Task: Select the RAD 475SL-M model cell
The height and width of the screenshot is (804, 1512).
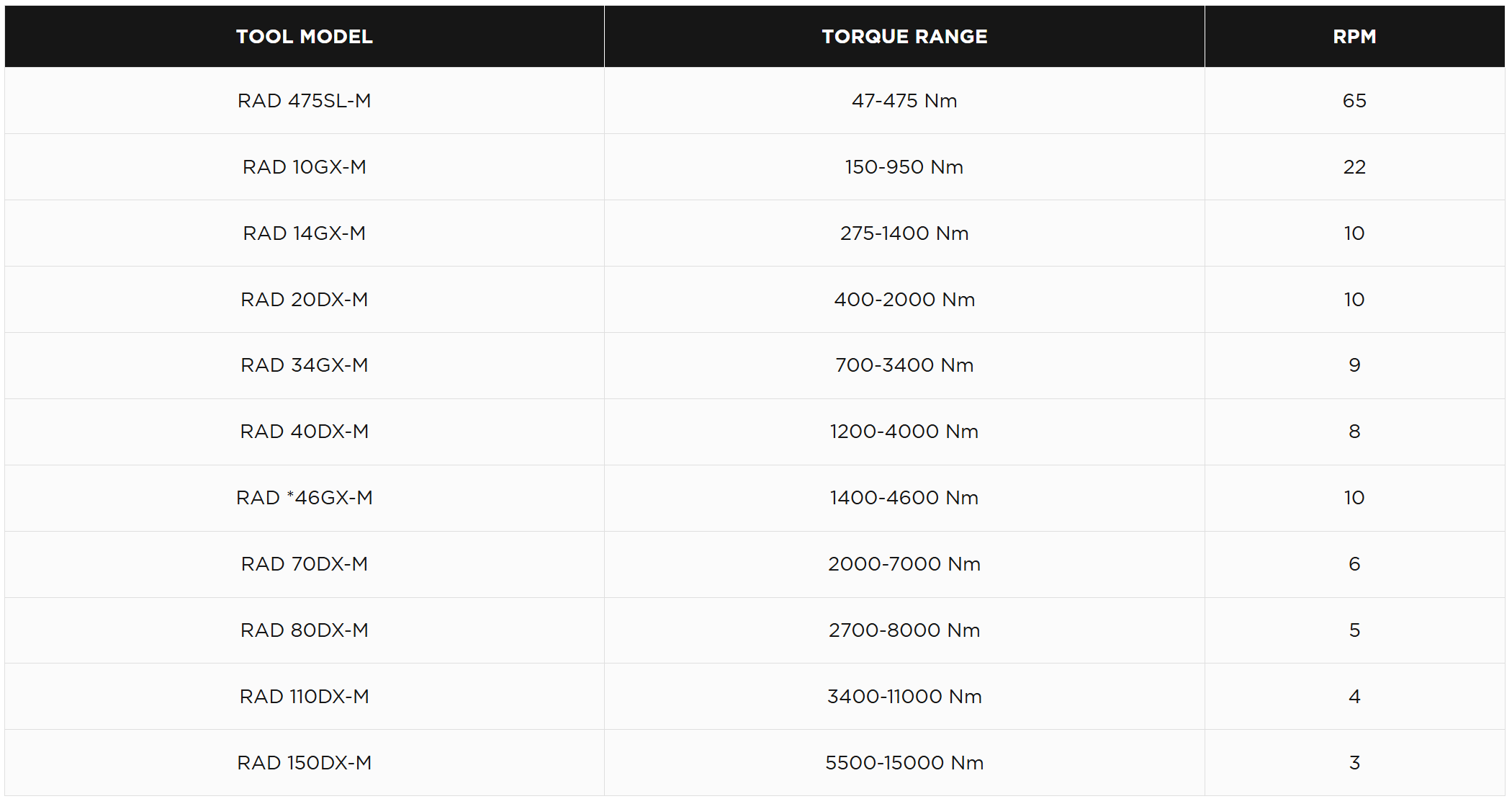Action: pos(305,101)
